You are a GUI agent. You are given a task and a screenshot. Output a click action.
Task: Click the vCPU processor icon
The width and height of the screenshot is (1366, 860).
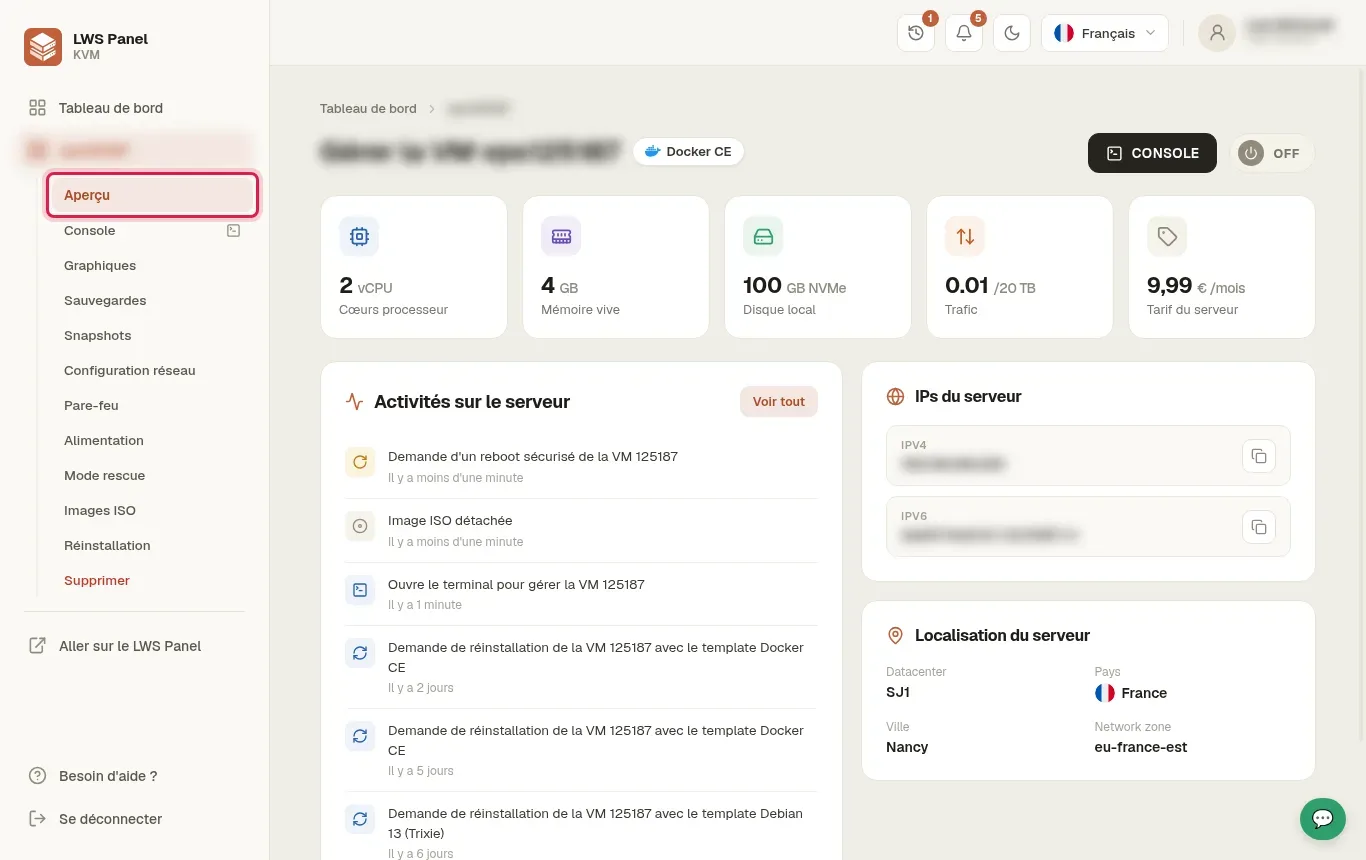point(359,236)
